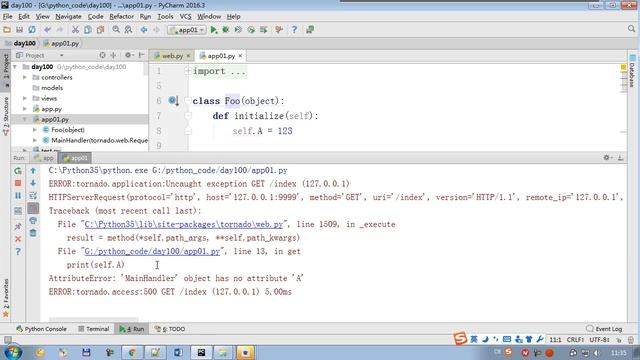Click the Copy icon in toolbar
Screen dimensions: 640x360
pyautogui.click(x=88, y=30)
